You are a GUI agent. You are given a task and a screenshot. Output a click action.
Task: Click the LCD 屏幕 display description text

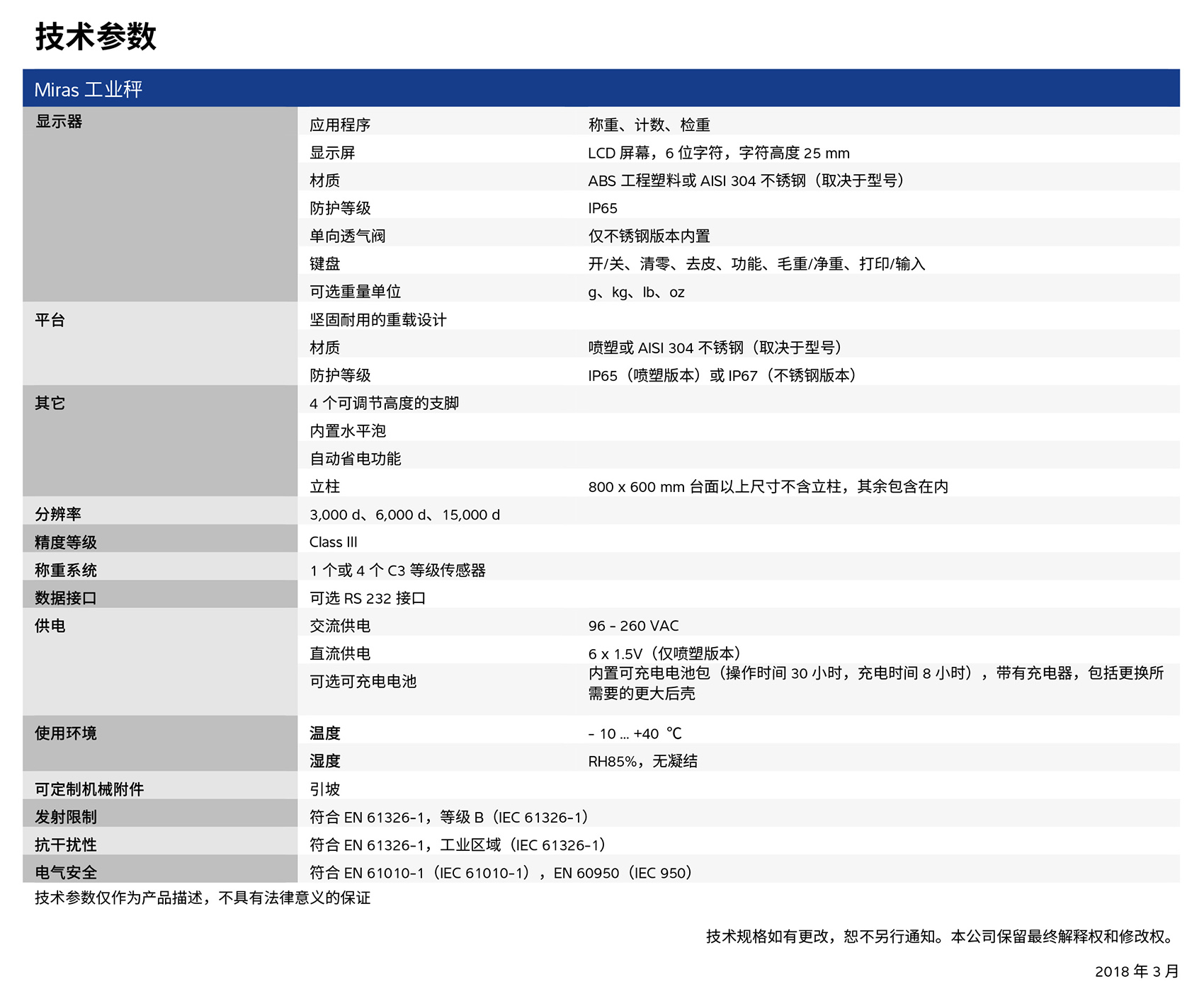[718, 153]
